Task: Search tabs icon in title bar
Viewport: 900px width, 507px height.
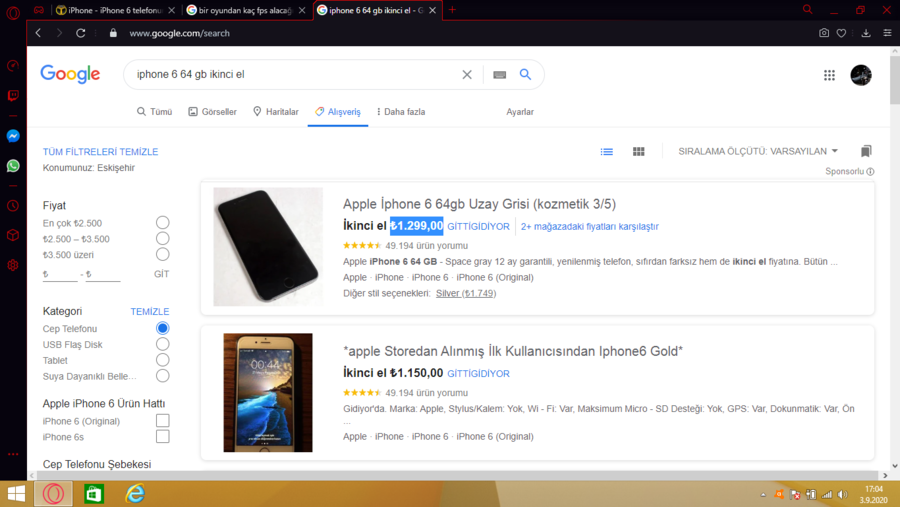Action: click(808, 10)
